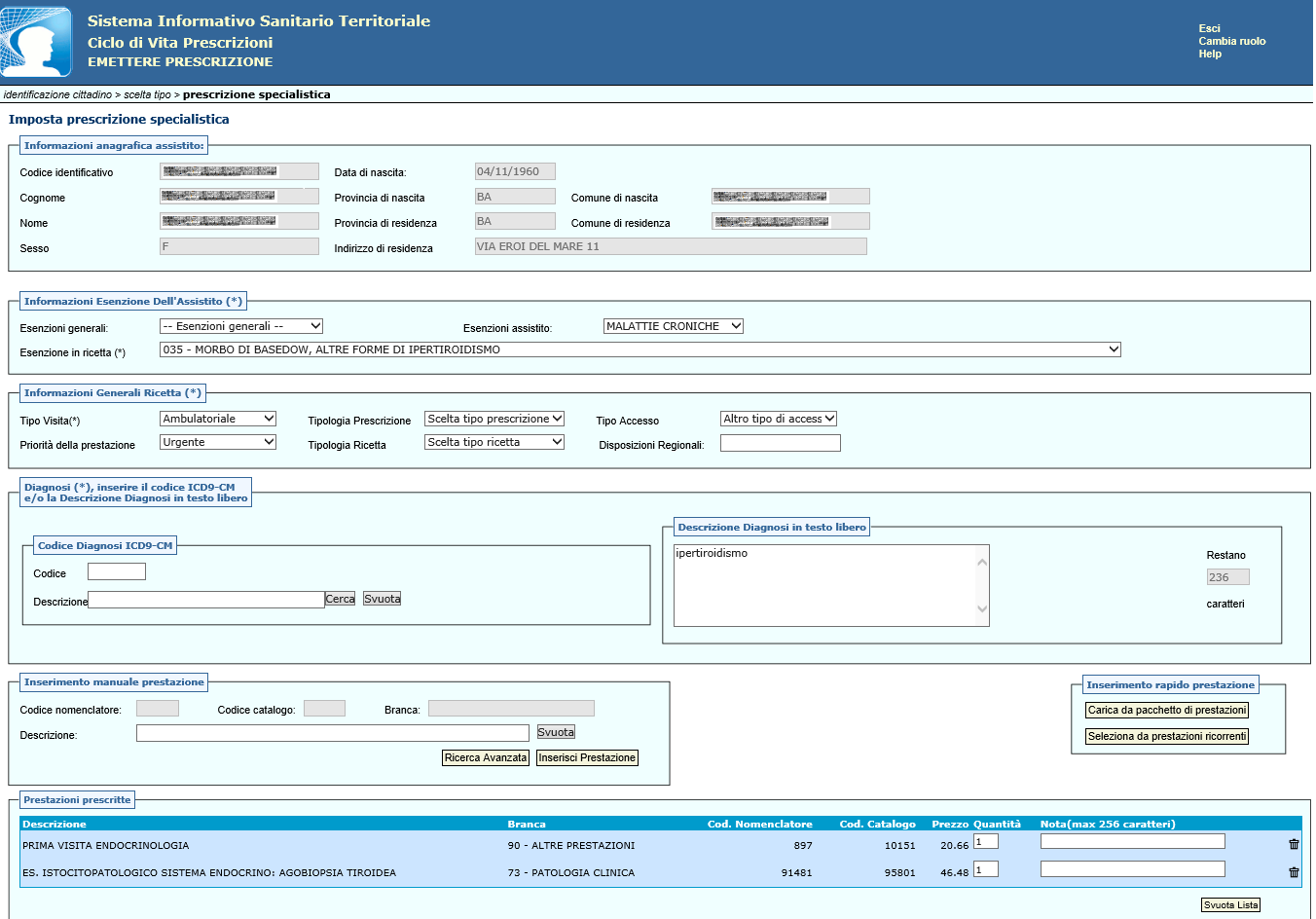The image size is (1316, 919).
Task: Click the Inserisci Prestazione button
Action: tap(587, 757)
